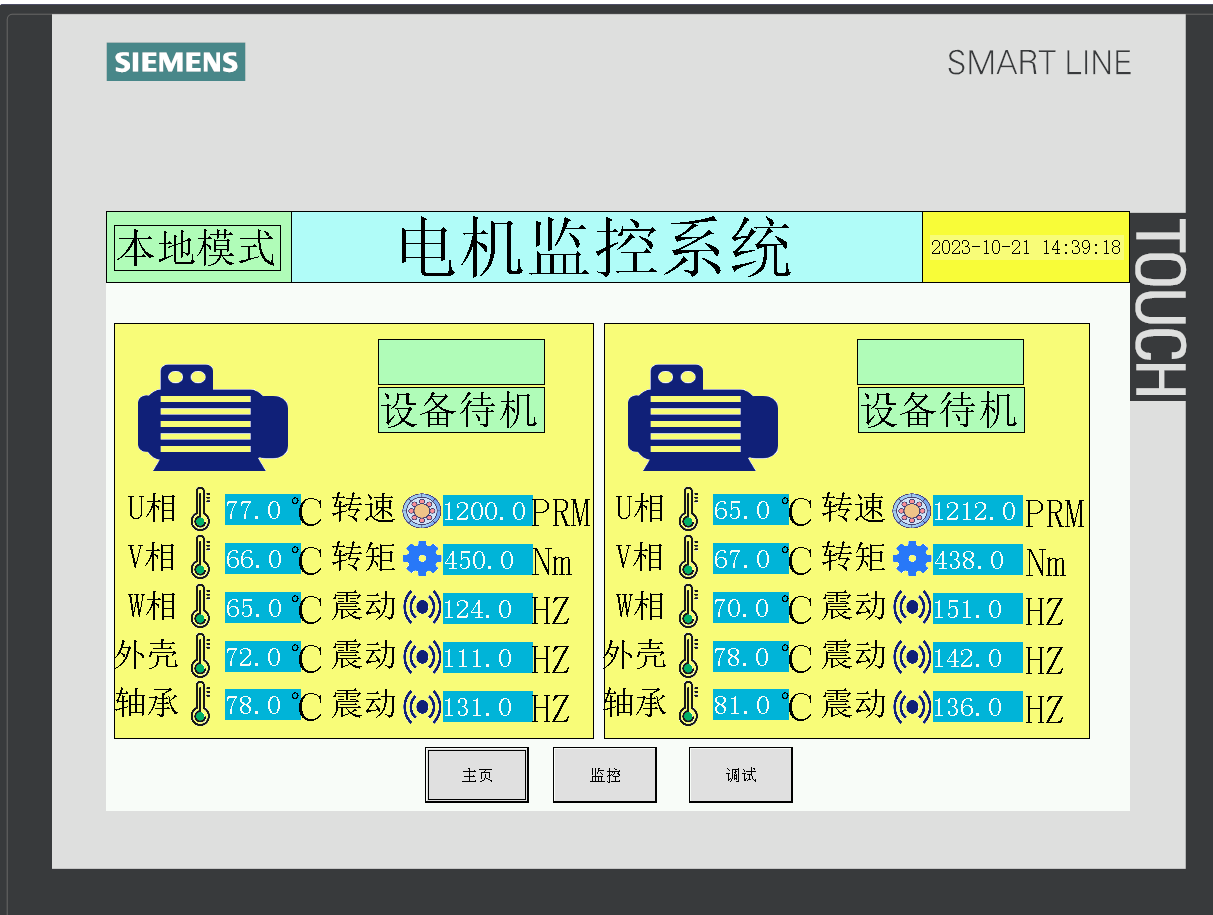Click the left motor icon
The width and height of the screenshot is (1213, 915).
click(212, 417)
